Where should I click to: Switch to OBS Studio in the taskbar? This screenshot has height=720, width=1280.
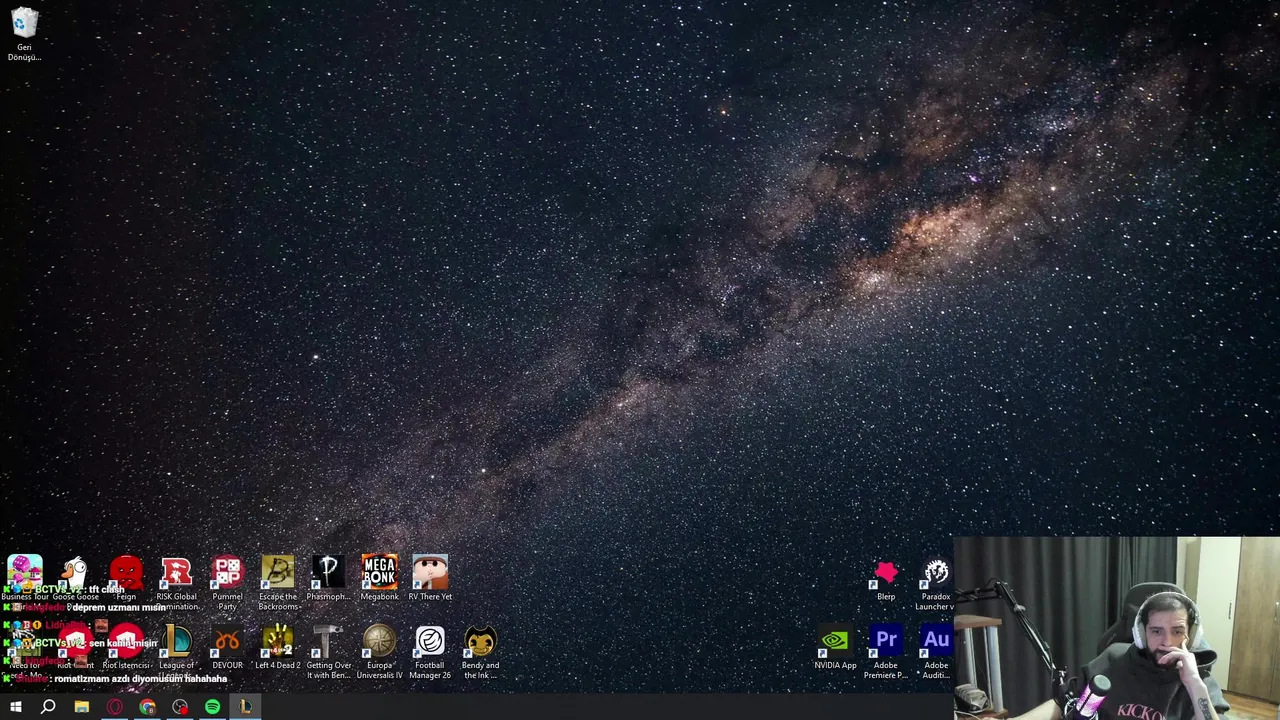(x=180, y=707)
